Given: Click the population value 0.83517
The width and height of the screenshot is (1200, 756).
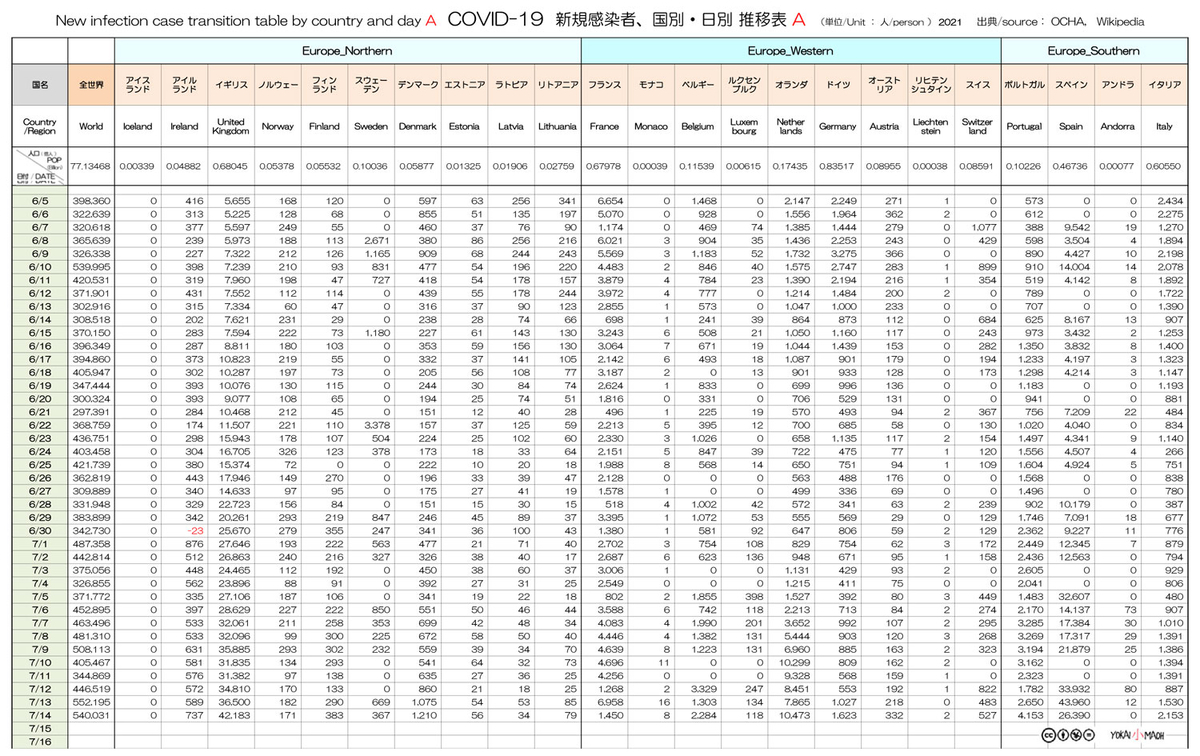Looking at the screenshot, I should point(837,167).
